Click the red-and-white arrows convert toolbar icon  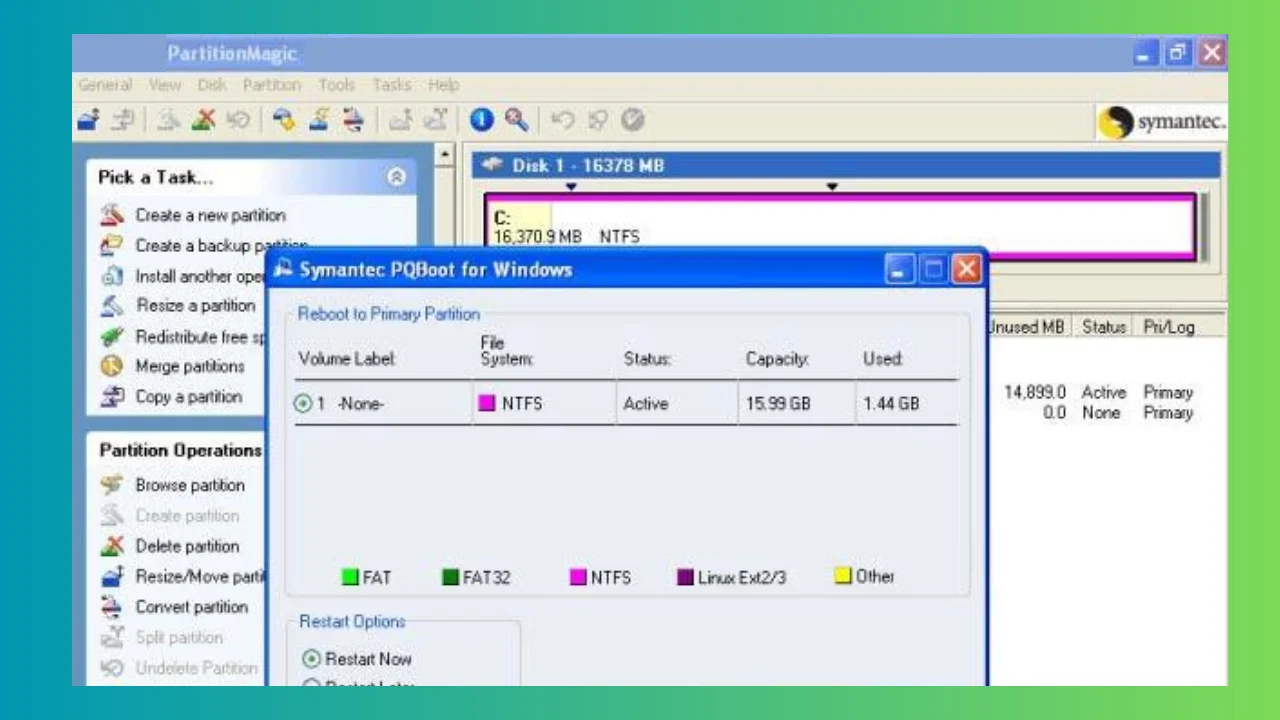[x=353, y=121]
